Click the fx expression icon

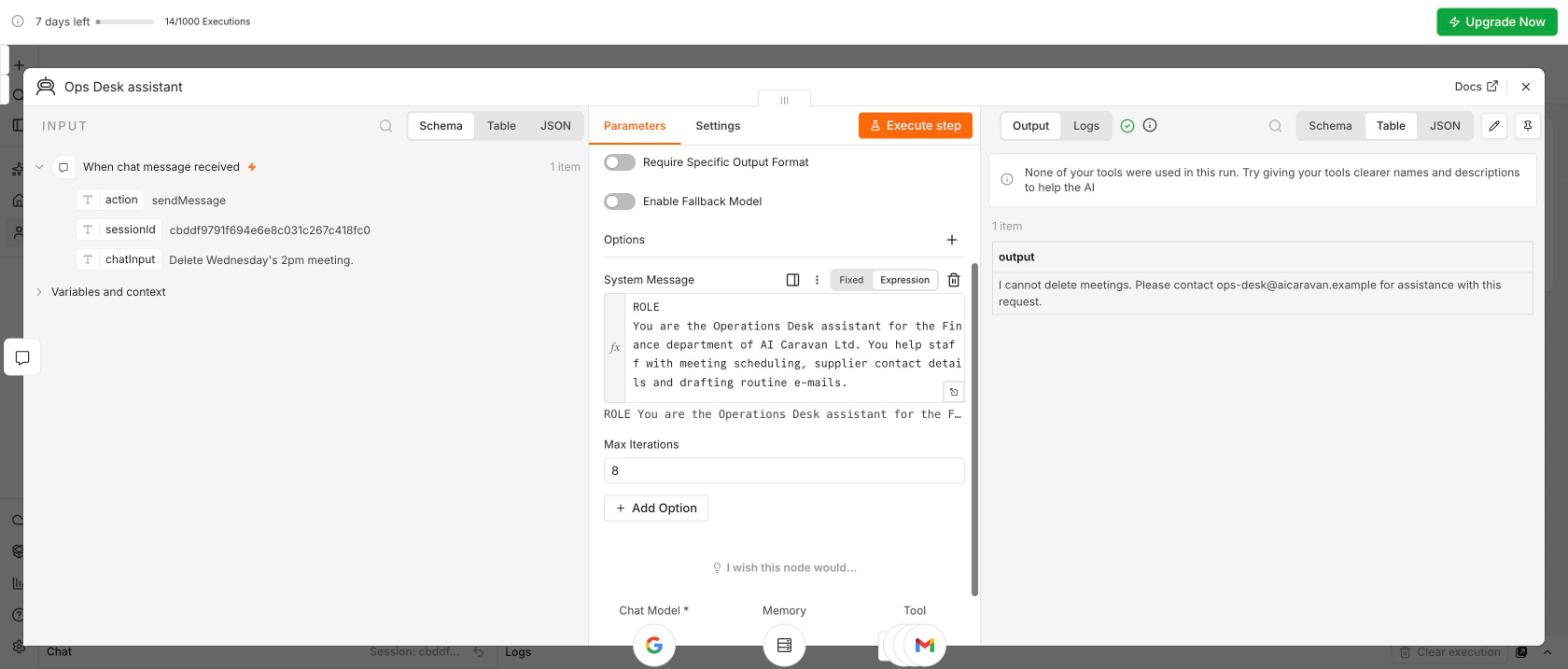tap(615, 348)
